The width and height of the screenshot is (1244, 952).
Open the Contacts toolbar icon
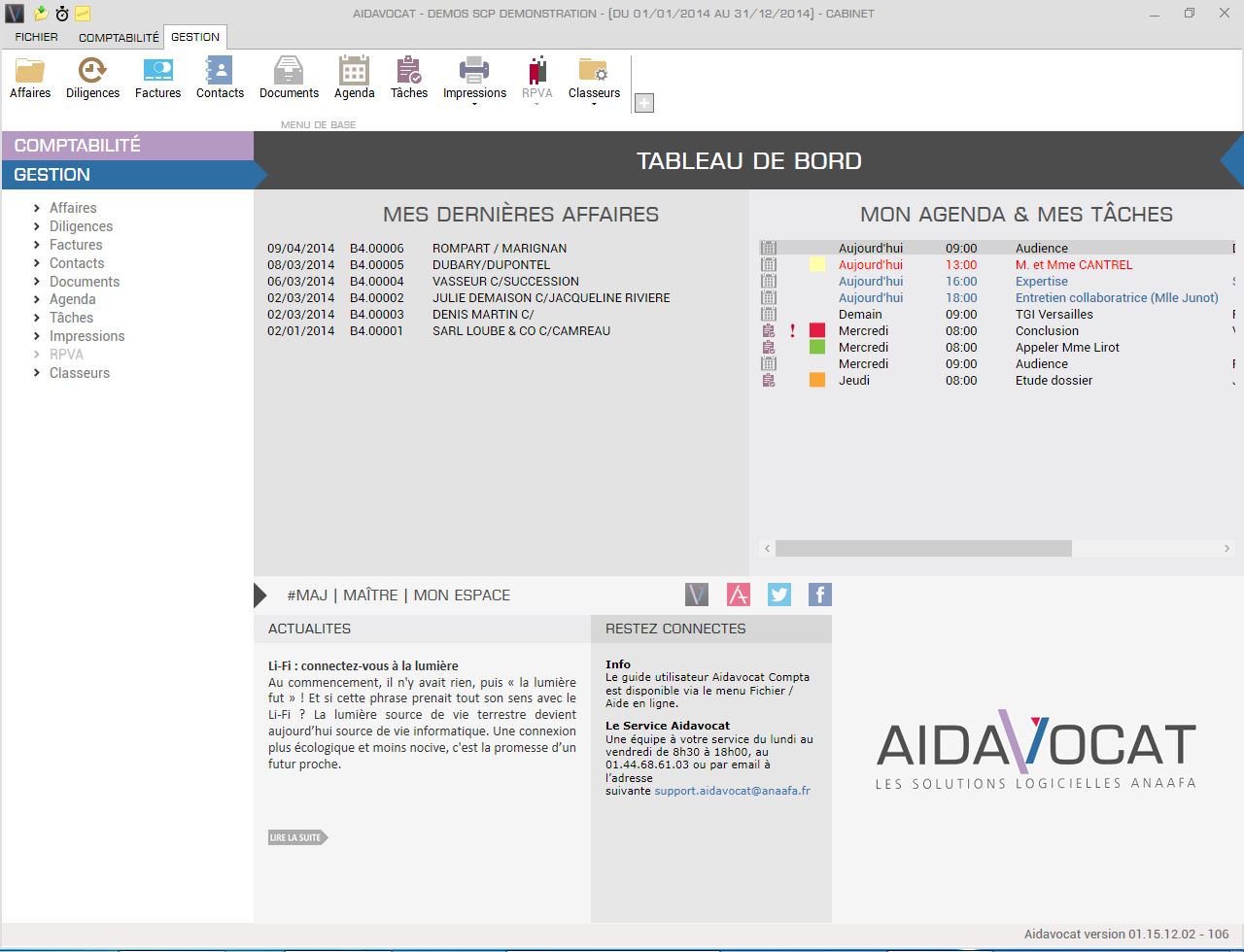(220, 70)
